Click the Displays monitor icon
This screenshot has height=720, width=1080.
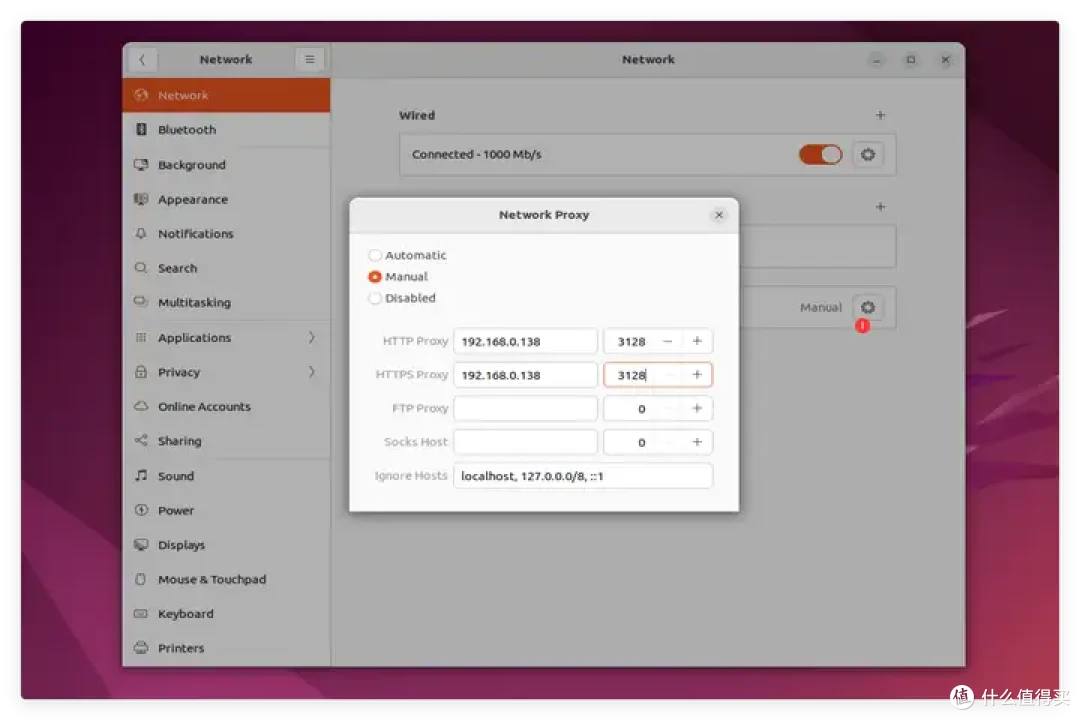[141, 544]
